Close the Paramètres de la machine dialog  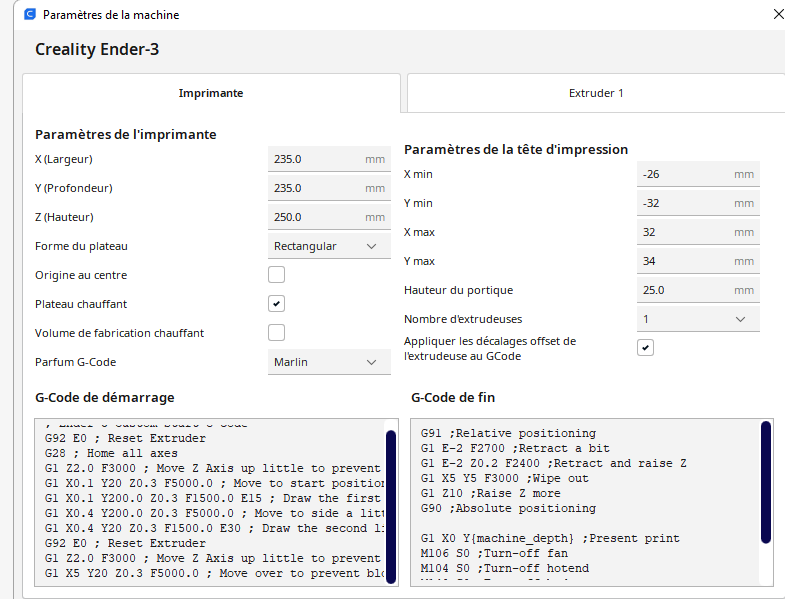point(778,15)
